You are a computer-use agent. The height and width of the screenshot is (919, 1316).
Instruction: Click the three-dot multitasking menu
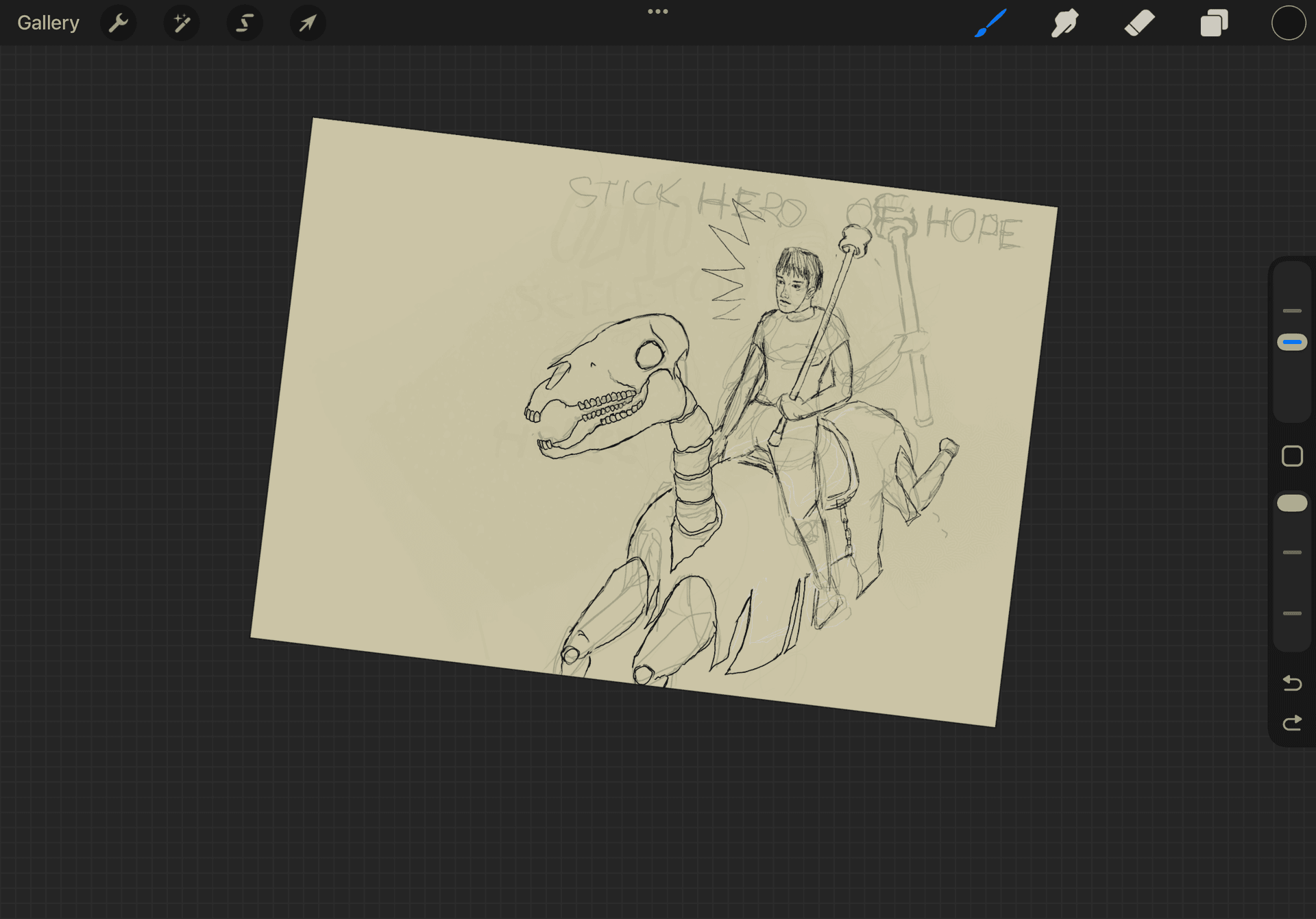click(x=658, y=11)
